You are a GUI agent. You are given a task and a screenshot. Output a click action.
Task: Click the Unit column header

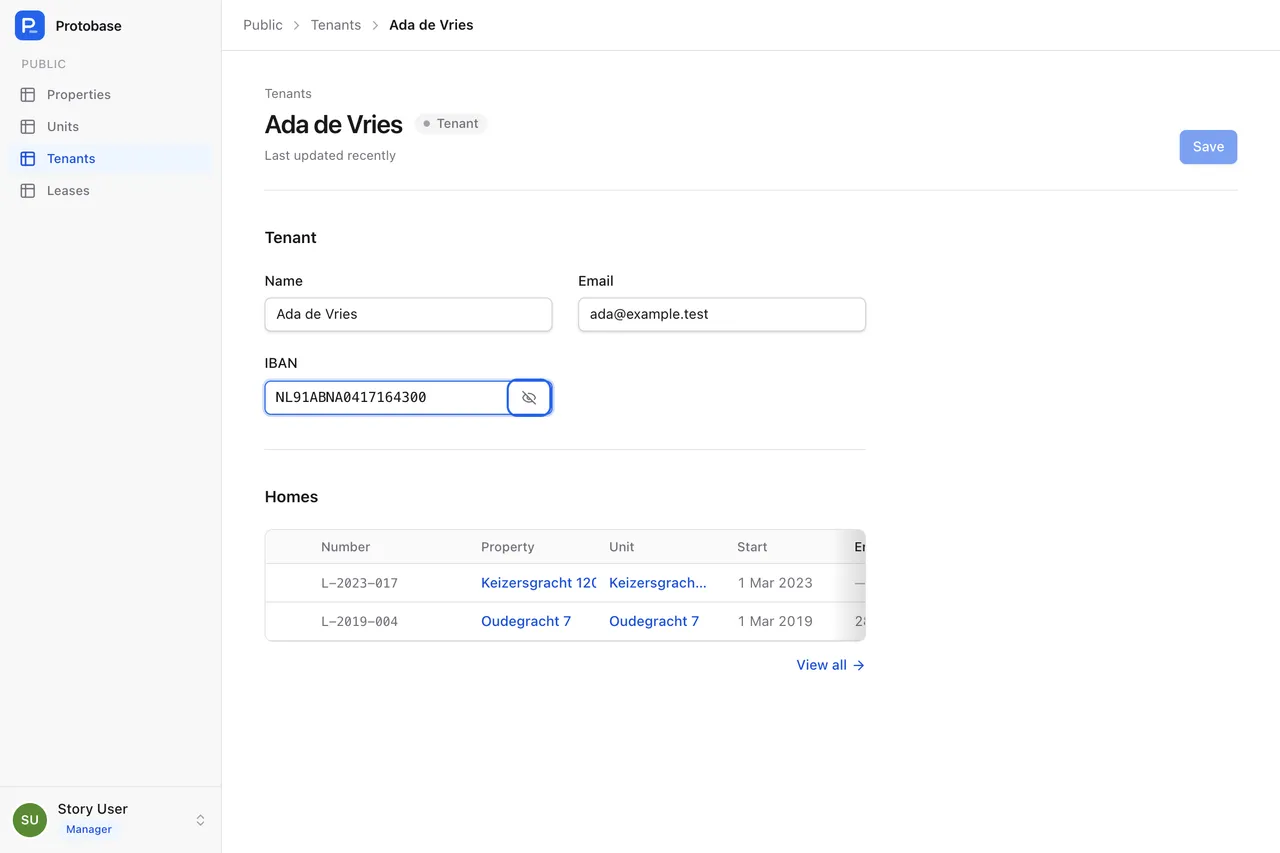coord(622,547)
